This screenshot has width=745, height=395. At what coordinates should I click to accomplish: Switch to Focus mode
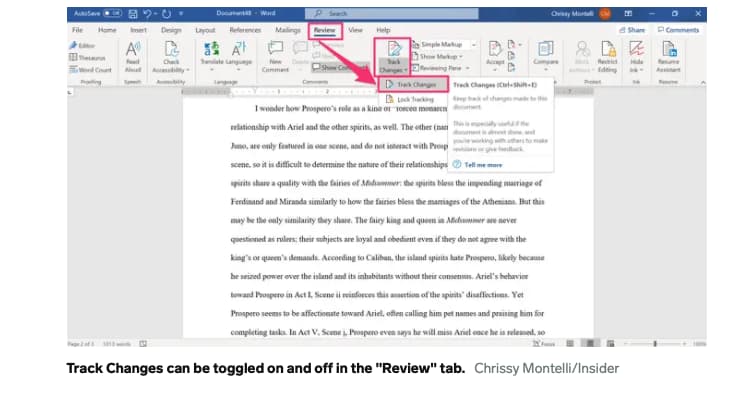tap(544, 344)
